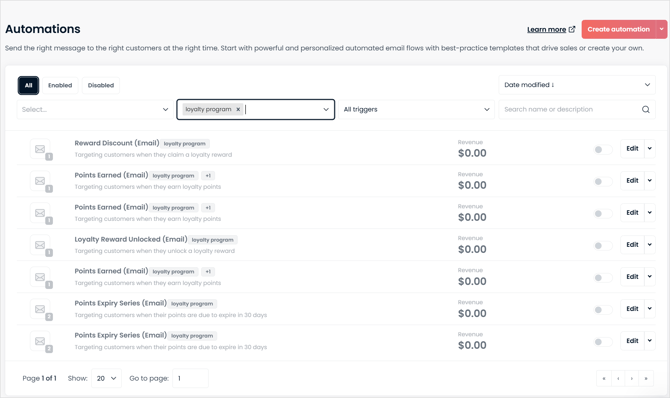Toggle the Loyalty Reward Unlocked (Email) switch
The width and height of the screenshot is (670, 398).
[602, 245]
